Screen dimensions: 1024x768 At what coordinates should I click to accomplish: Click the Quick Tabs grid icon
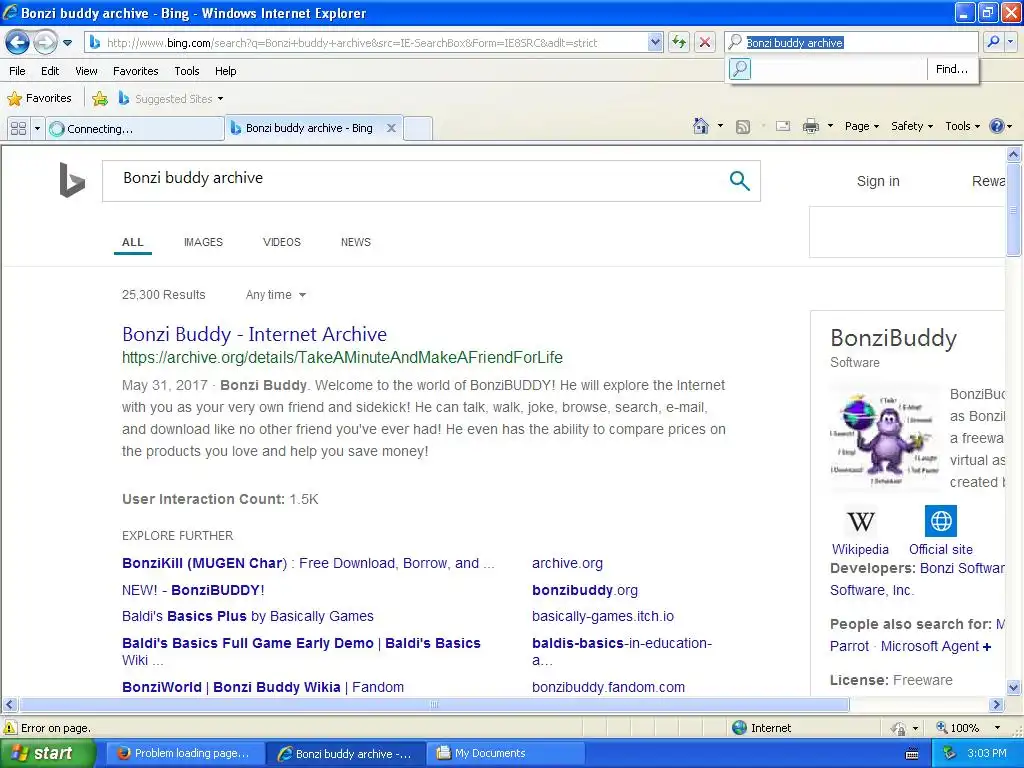tap(19, 128)
